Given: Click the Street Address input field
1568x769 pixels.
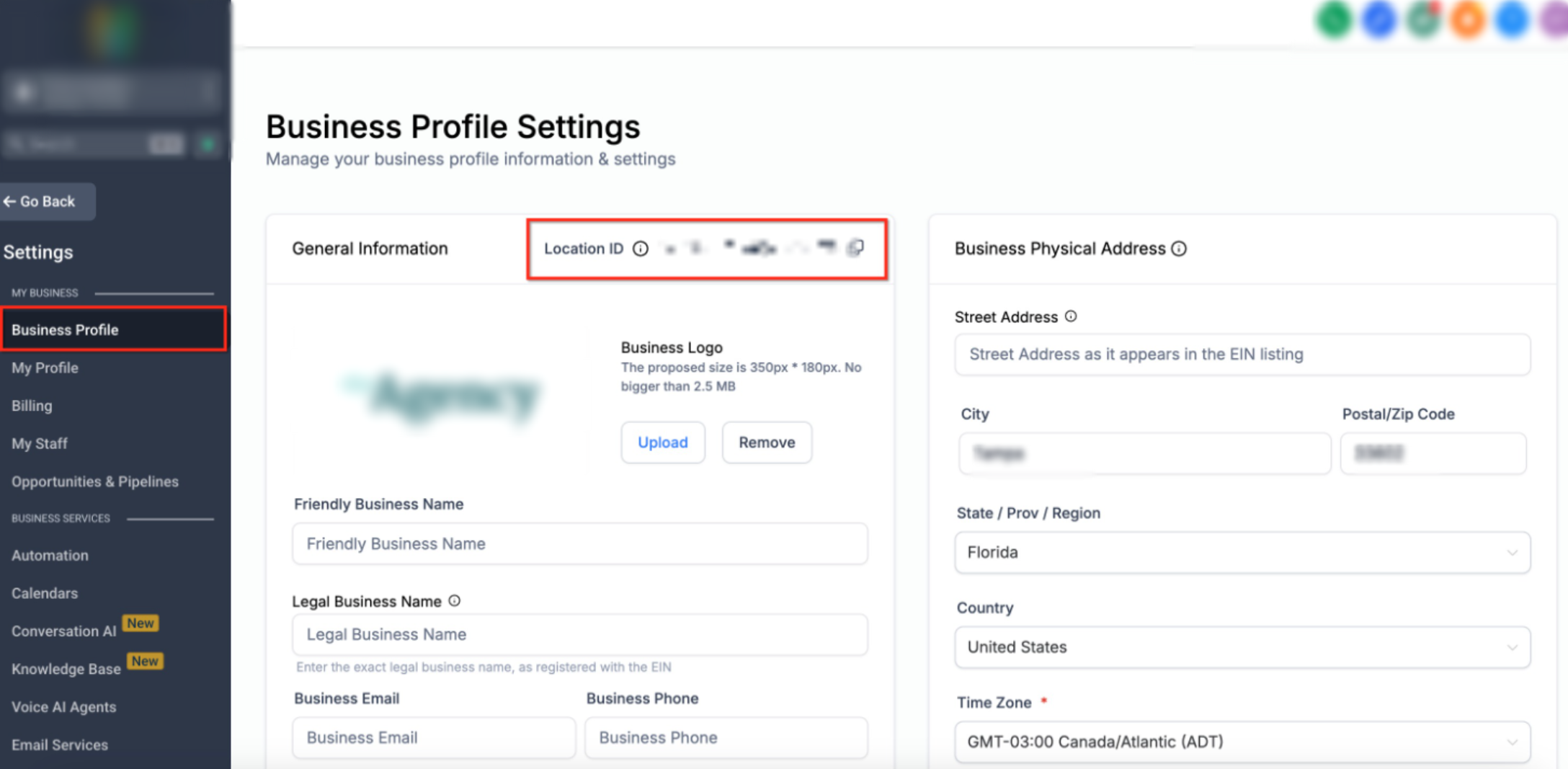Looking at the screenshot, I should pyautogui.click(x=1242, y=354).
